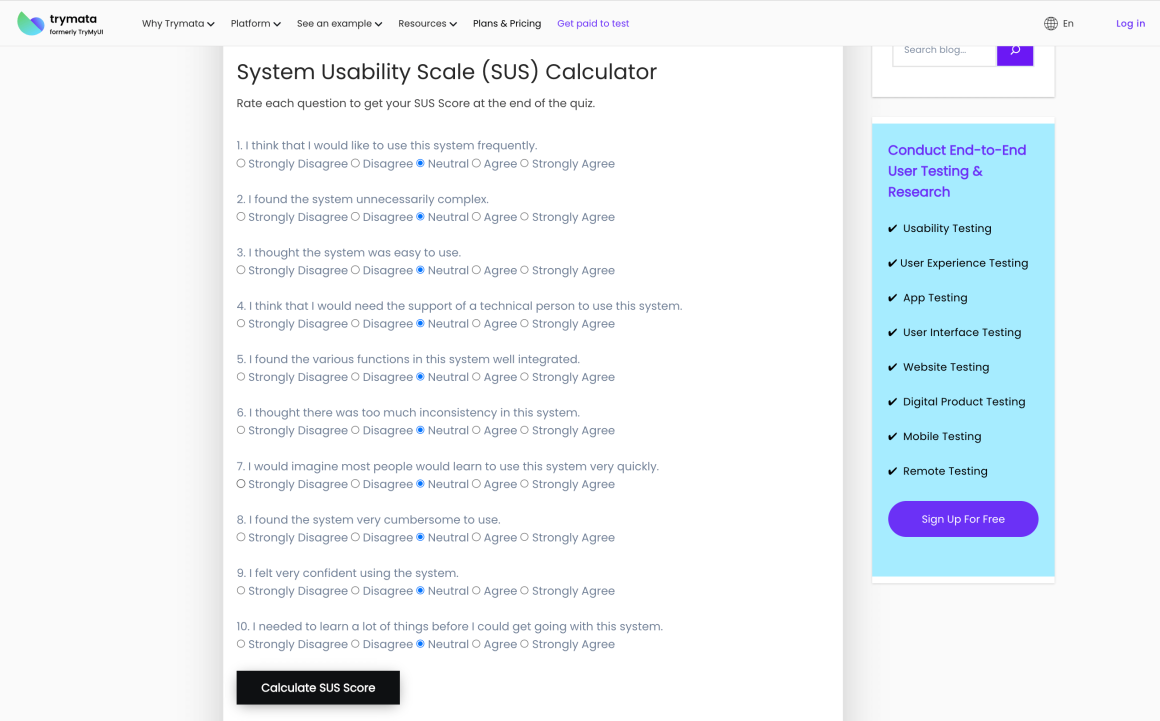The height and width of the screenshot is (721, 1160).
Task: Expand the Resources menu
Action: pos(427,24)
